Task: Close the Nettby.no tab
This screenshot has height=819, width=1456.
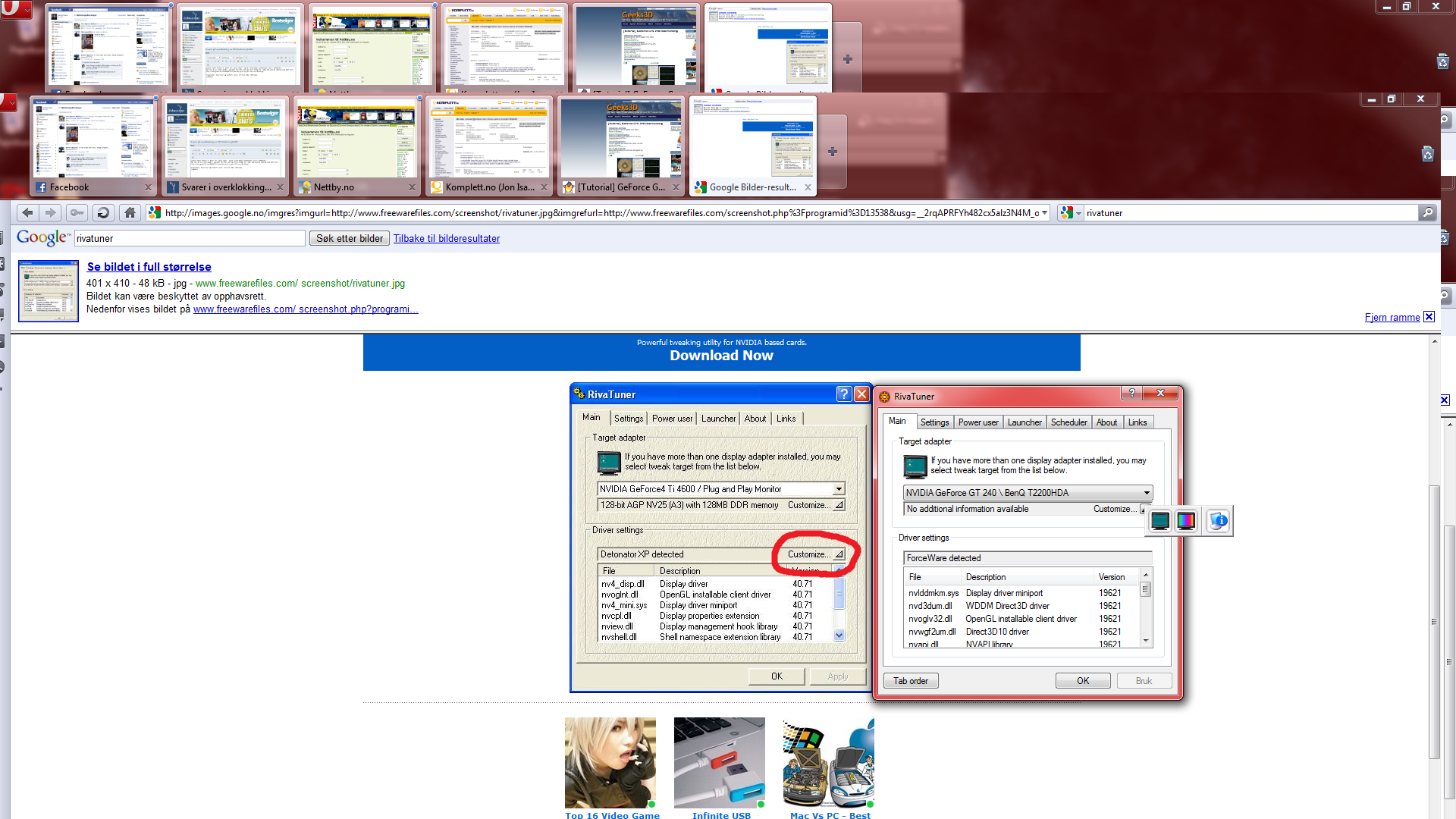Action: click(x=412, y=187)
